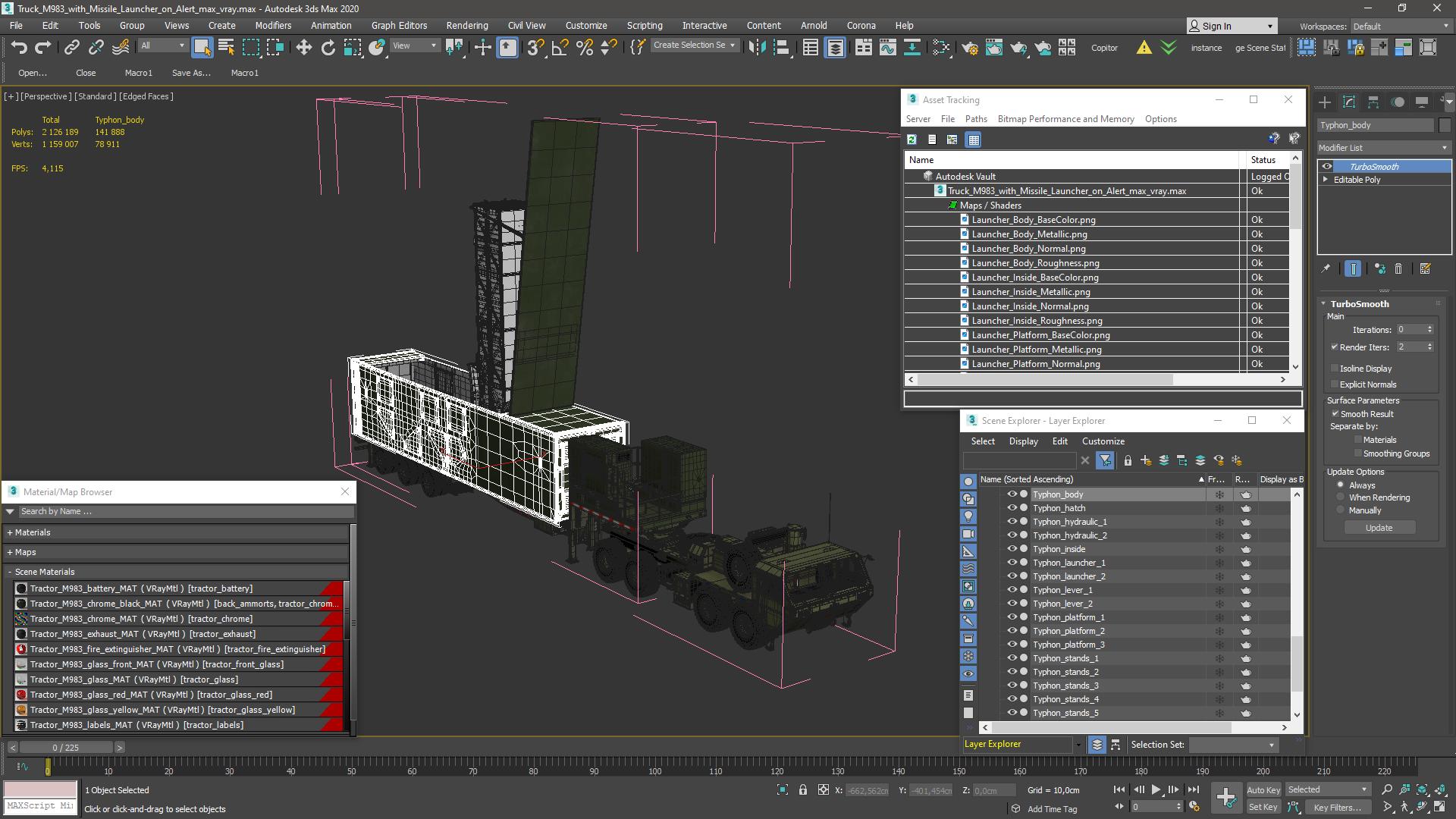Click Update button in TurboSmooth panel
This screenshot has height=819, width=1456.
pyautogui.click(x=1379, y=528)
